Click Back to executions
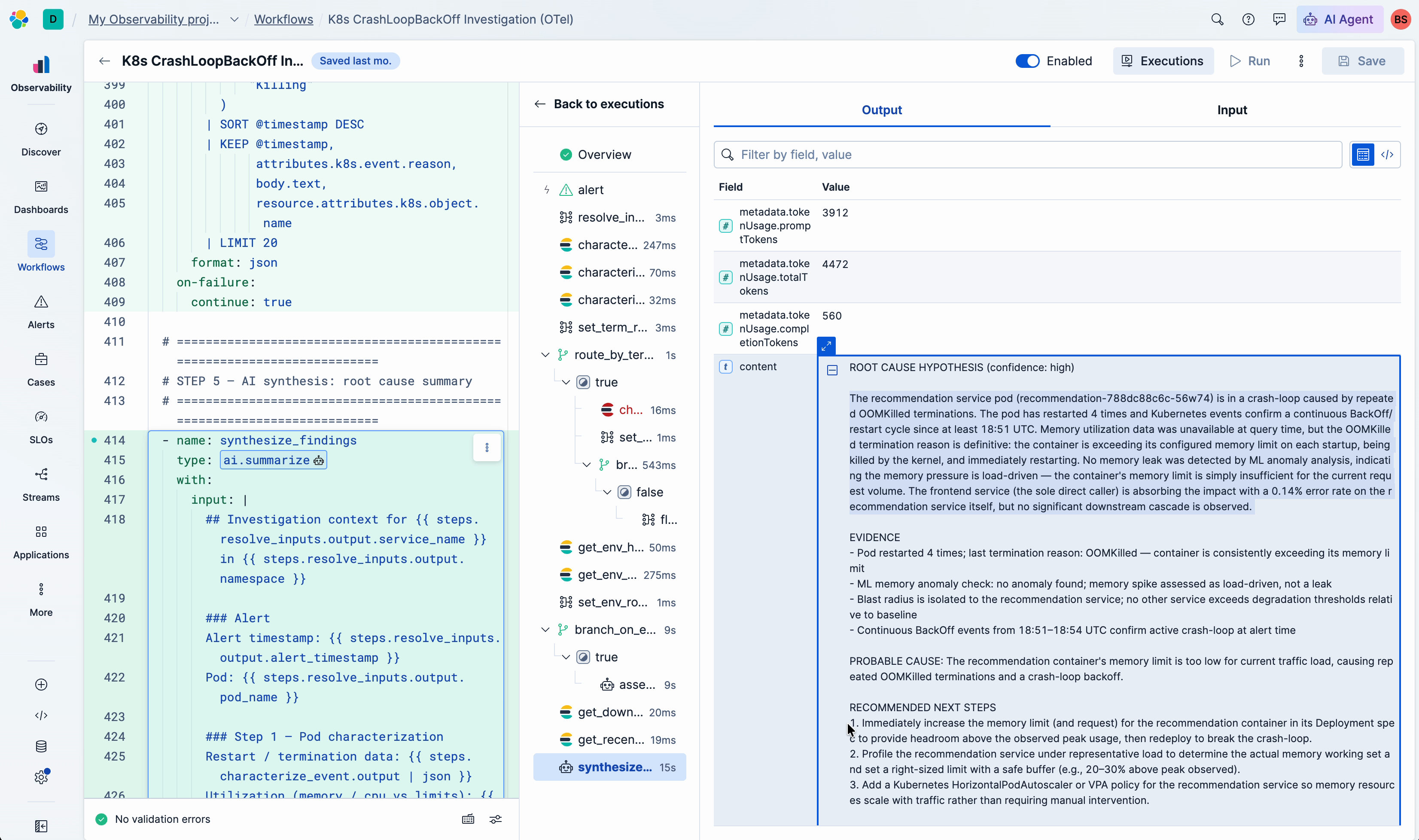The height and width of the screenshot is (840, 1419). (x=599, y=103)
